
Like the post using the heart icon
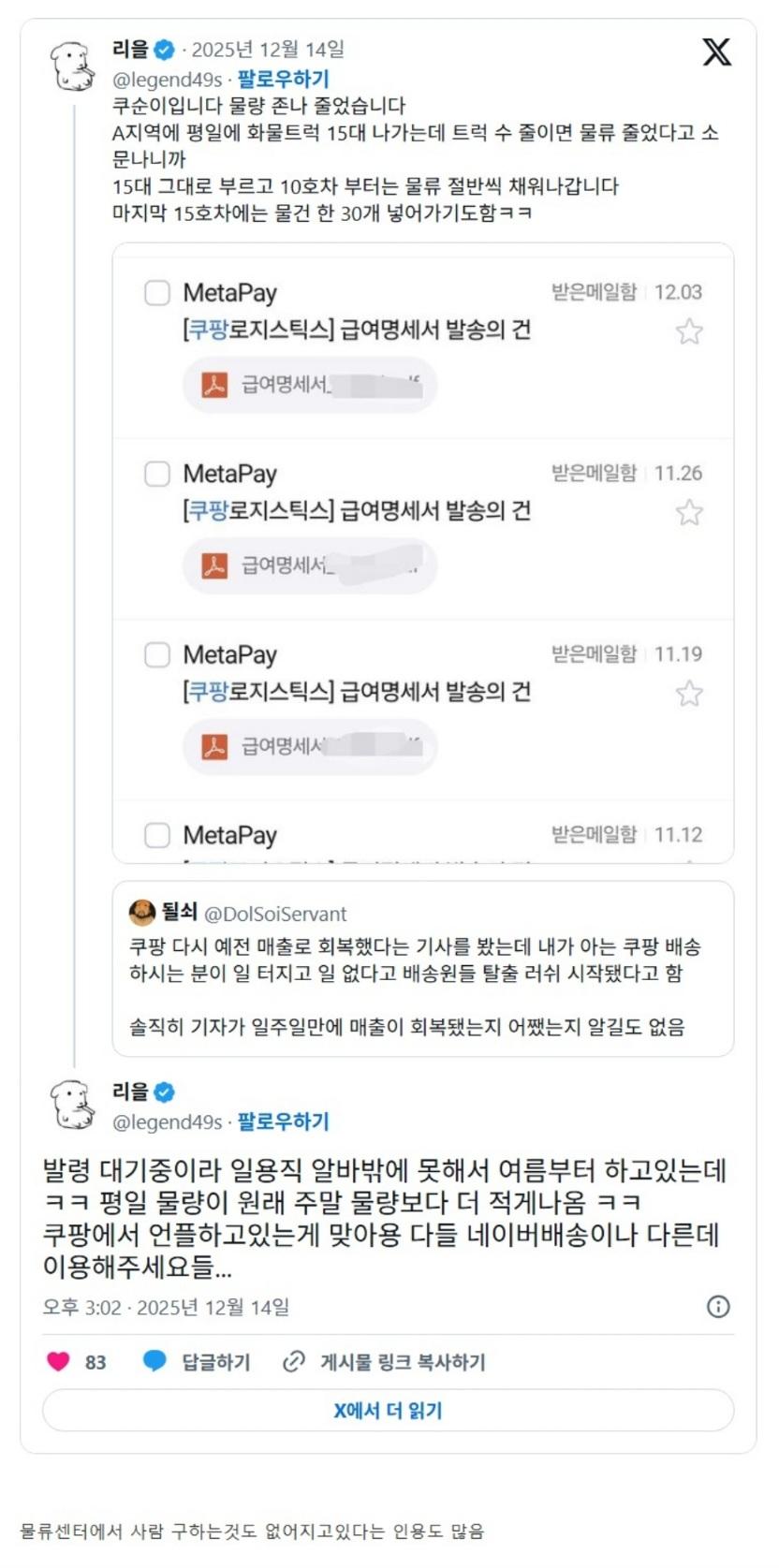[57, 1362]
